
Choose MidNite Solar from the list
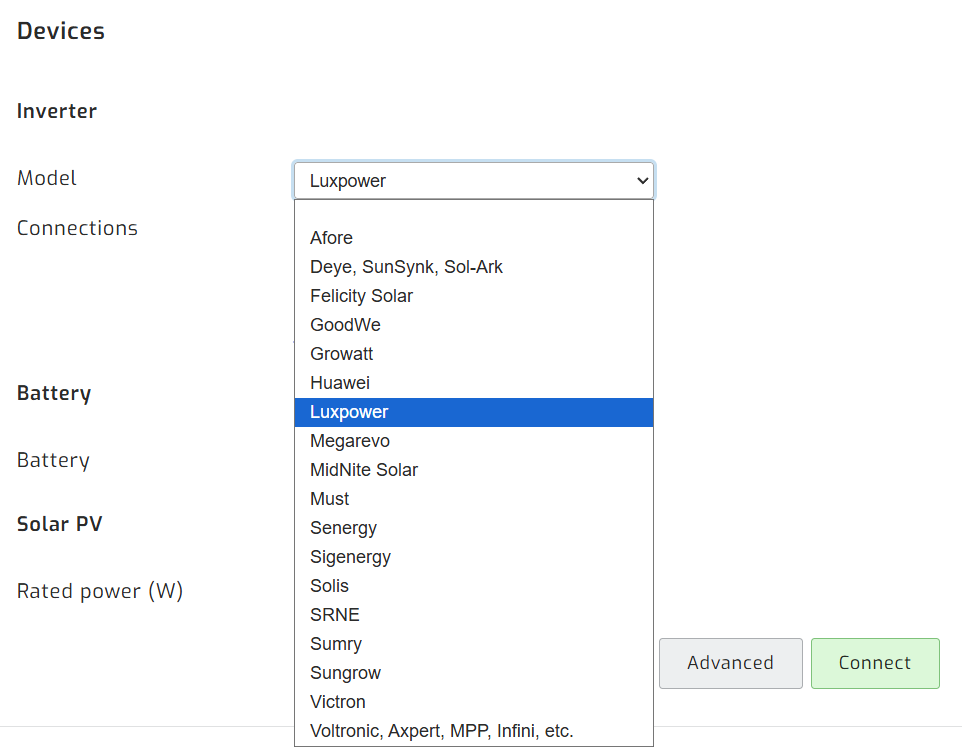(364, 470)
